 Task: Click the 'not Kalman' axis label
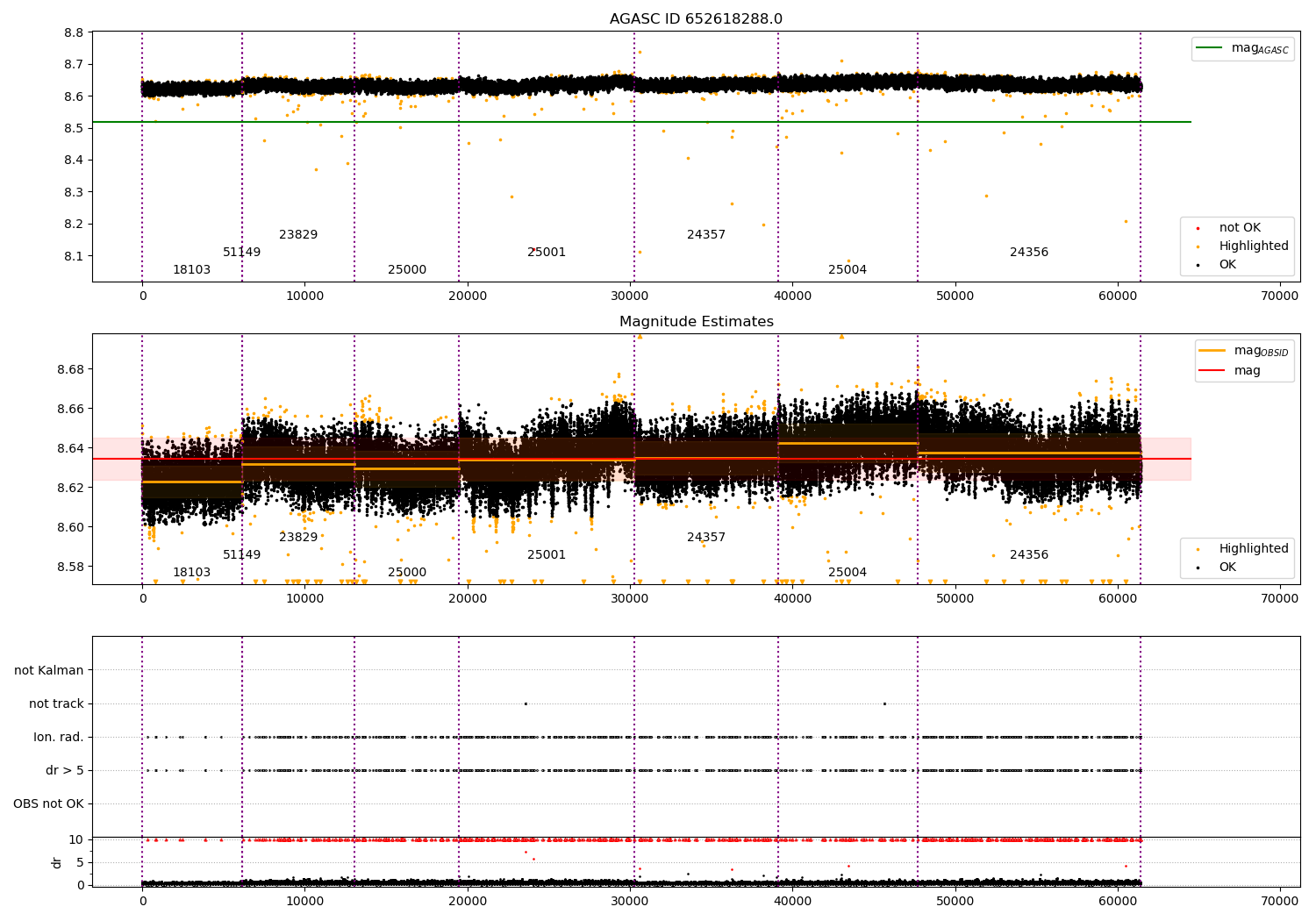coord(49,670)
